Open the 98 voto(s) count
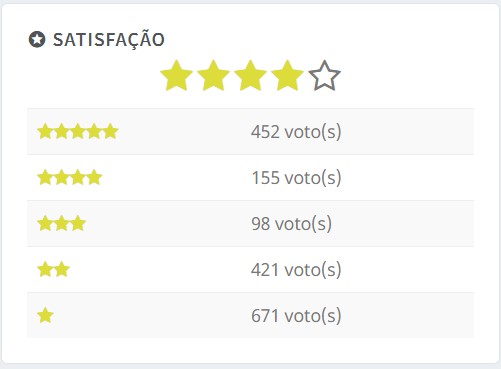 pyautogui.click(x=291, y=224)
